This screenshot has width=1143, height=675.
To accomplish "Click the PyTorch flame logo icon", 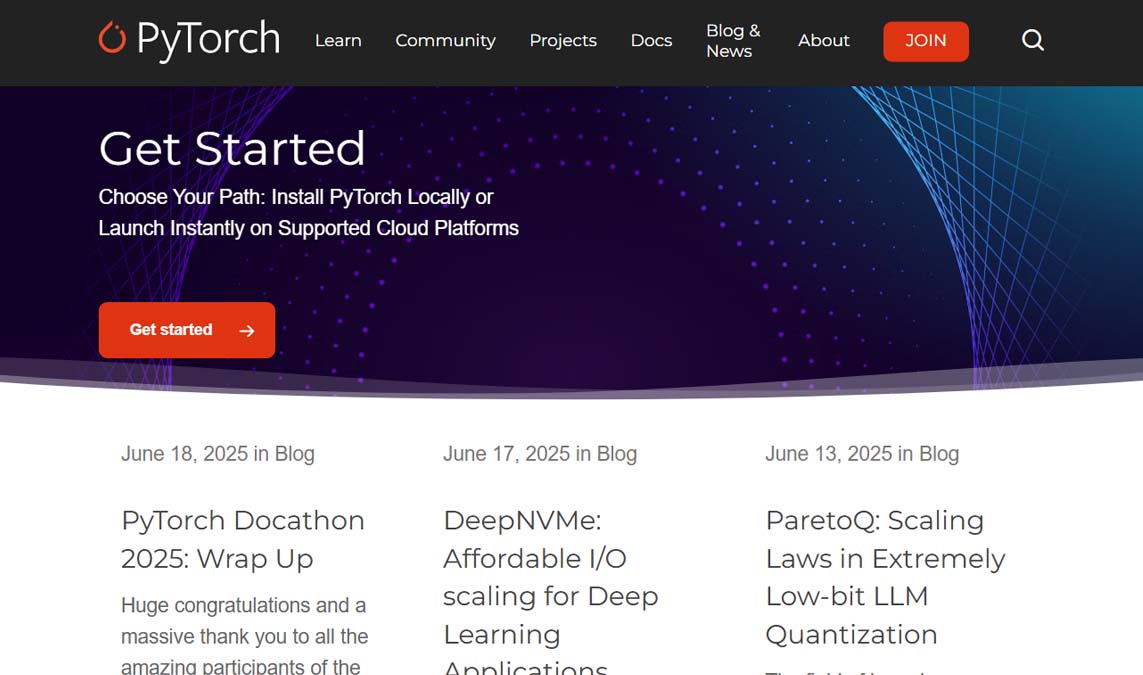I will pos(112,37).
